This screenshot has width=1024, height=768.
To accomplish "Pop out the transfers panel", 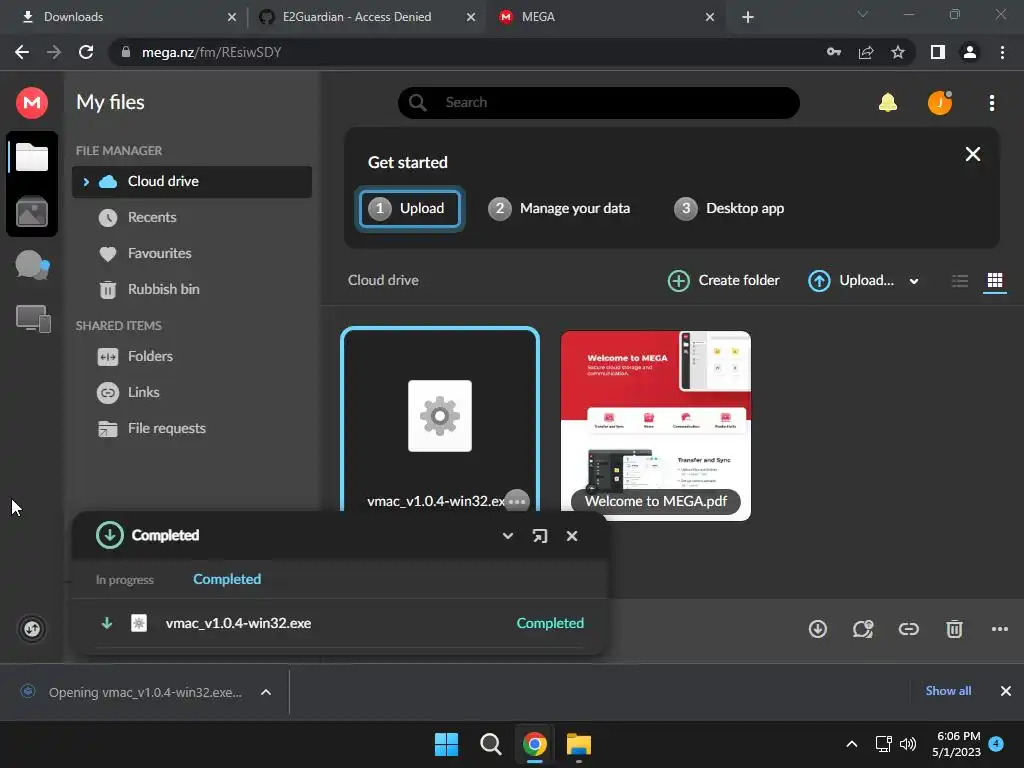I will 539,536.
